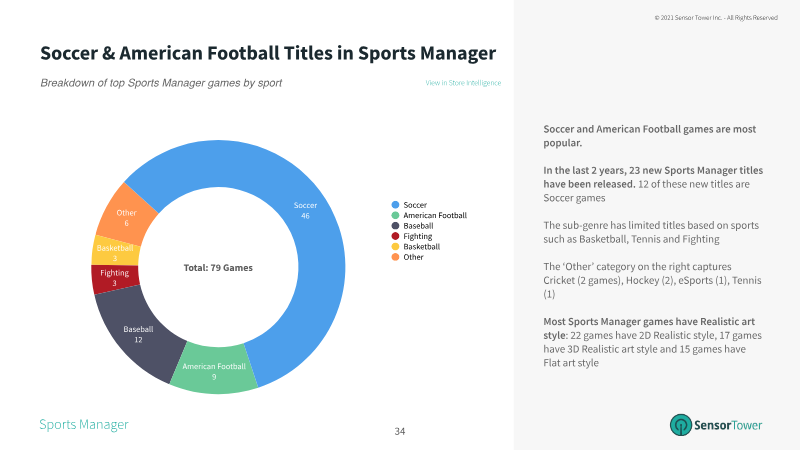
Task: Click the Sports Manager footer label
Action: 84,424
